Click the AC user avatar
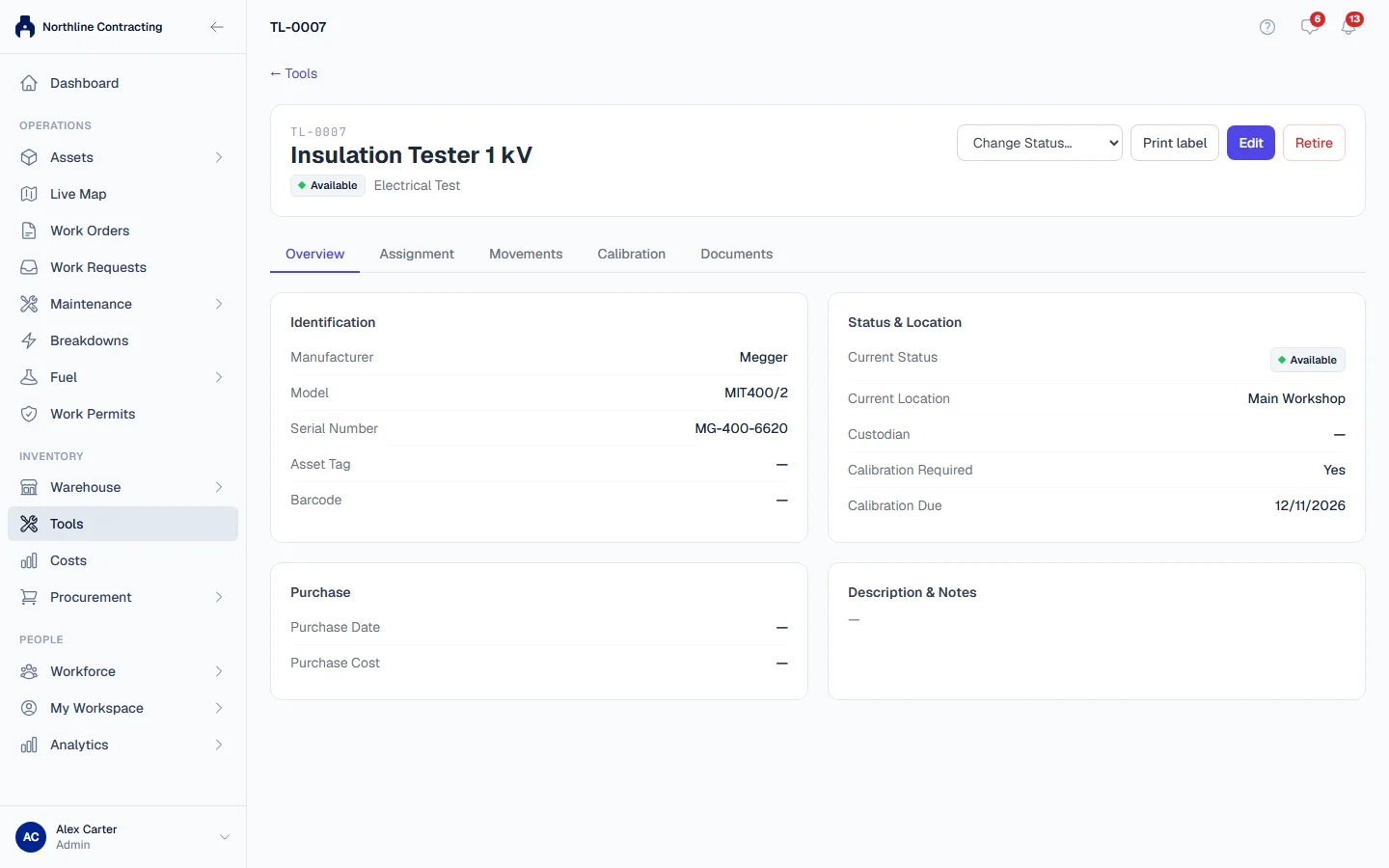Screen dimensions: 1389x868 coord(31,837)
